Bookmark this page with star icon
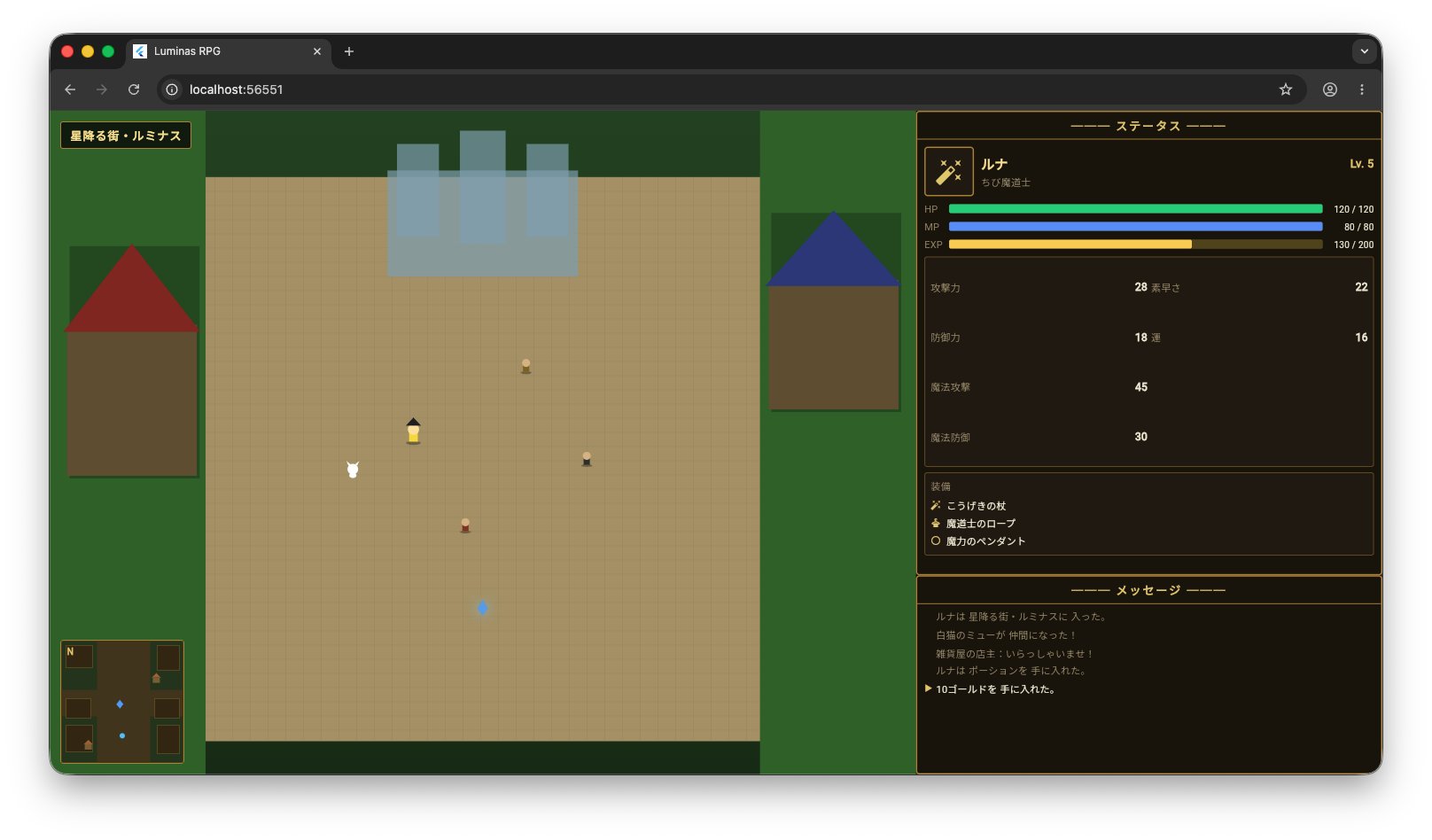 pyautogui.click(x=1286, y=89)
